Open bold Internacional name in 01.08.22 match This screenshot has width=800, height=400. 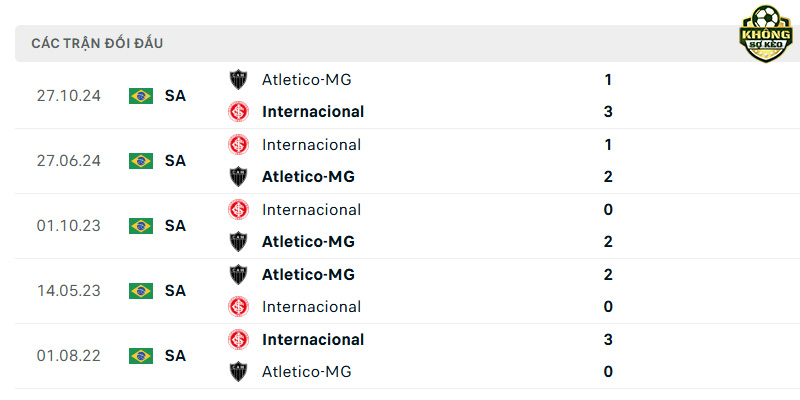click(x=313, y=339)
